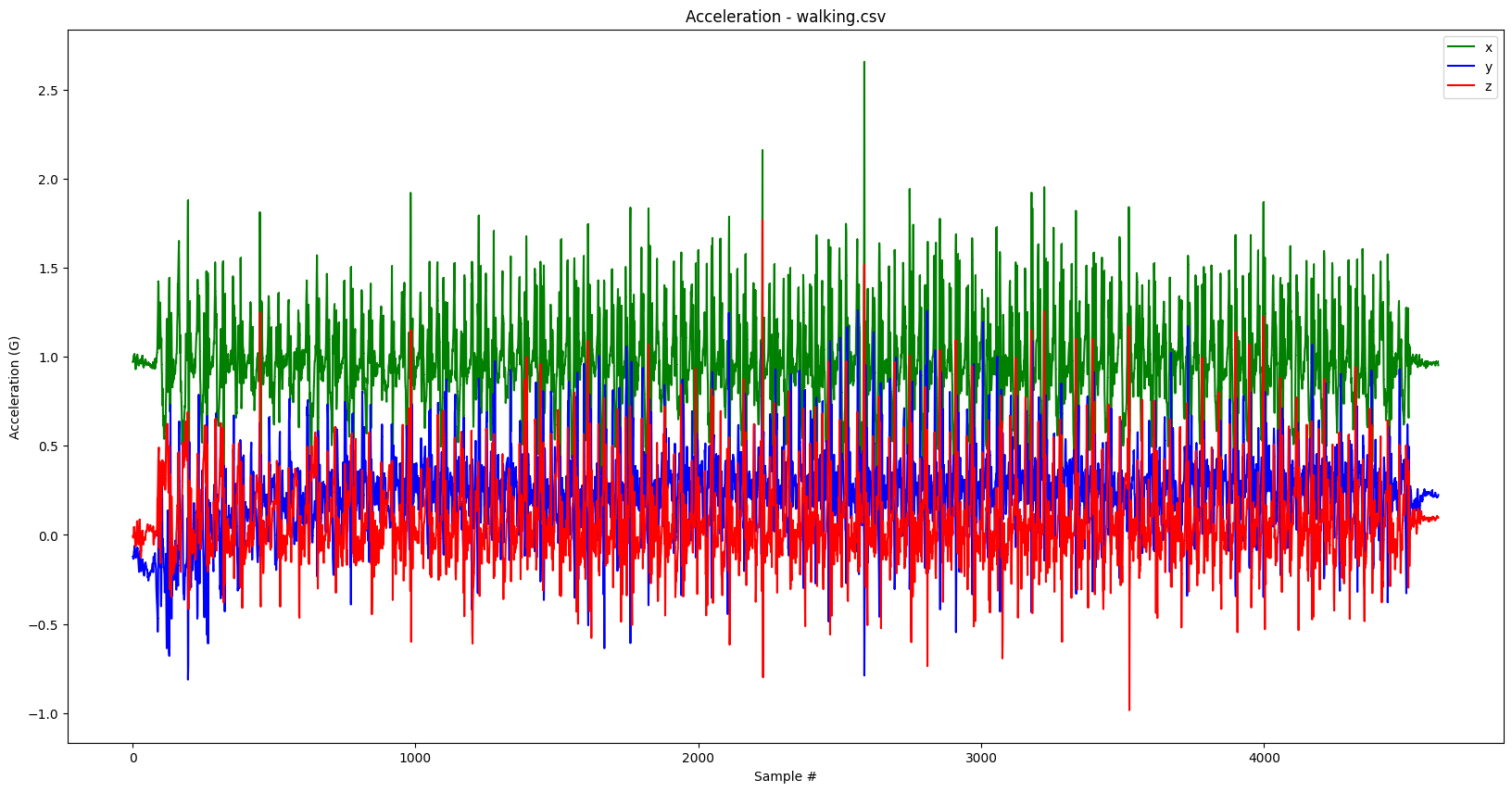Select the "y" legend label text
The image size is (1512, 792).
point(1489,67)
